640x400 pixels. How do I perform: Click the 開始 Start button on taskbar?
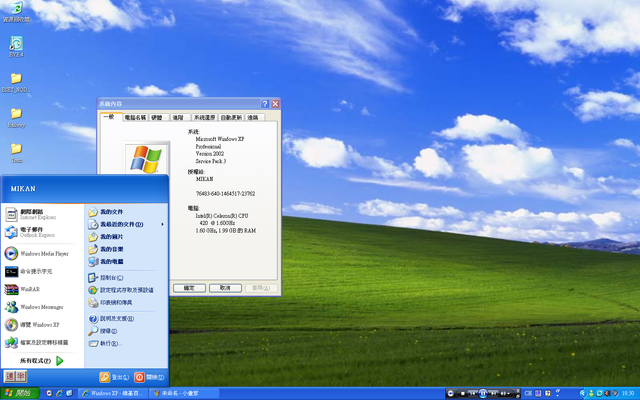18,393
